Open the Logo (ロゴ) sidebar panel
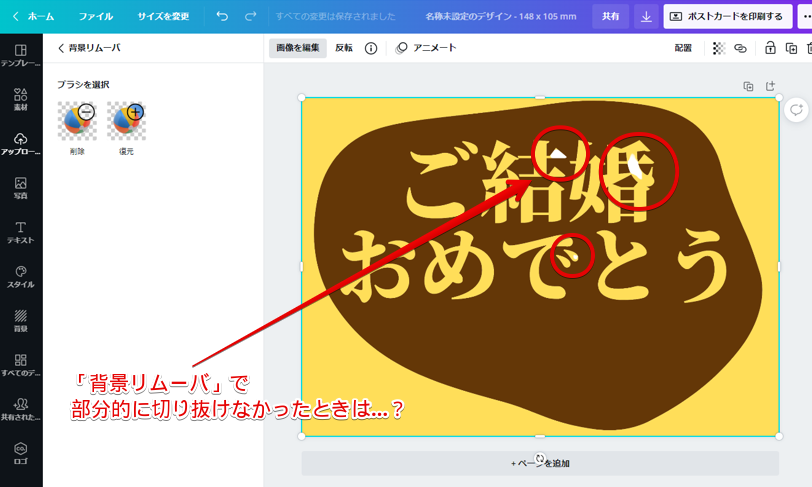Viewport: 812px width, 487px height. click(x=21, y=453)
